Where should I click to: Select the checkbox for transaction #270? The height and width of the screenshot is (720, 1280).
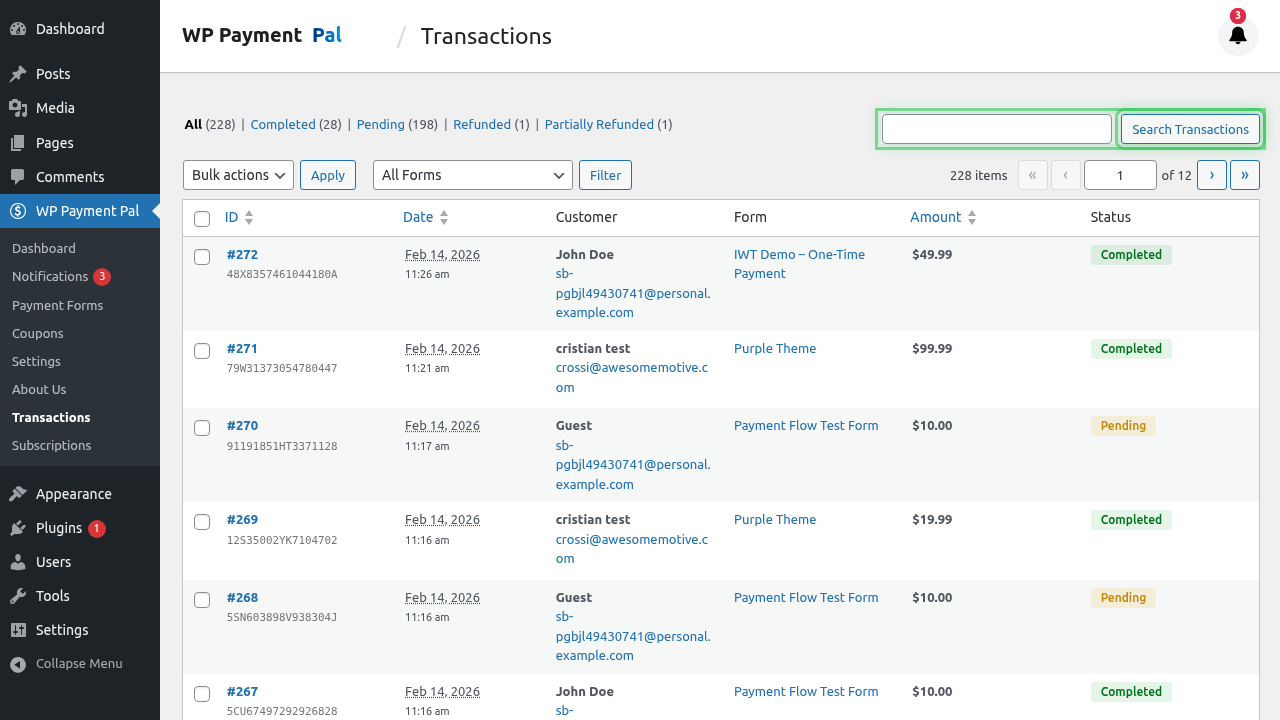pyautogui.click(x=202, y=428)
